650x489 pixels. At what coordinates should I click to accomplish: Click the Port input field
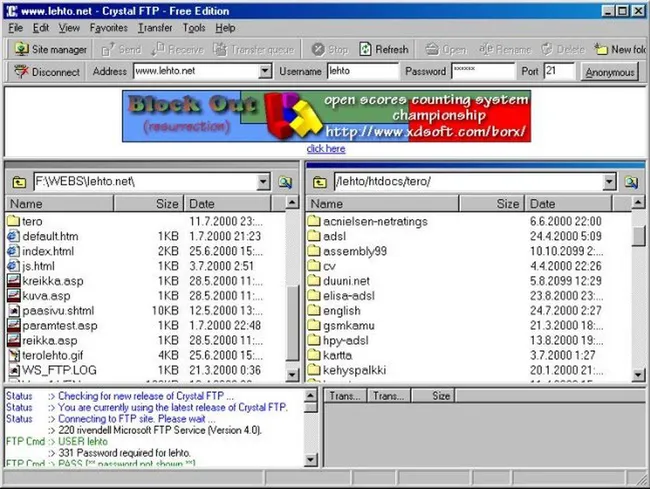[559, 71]
